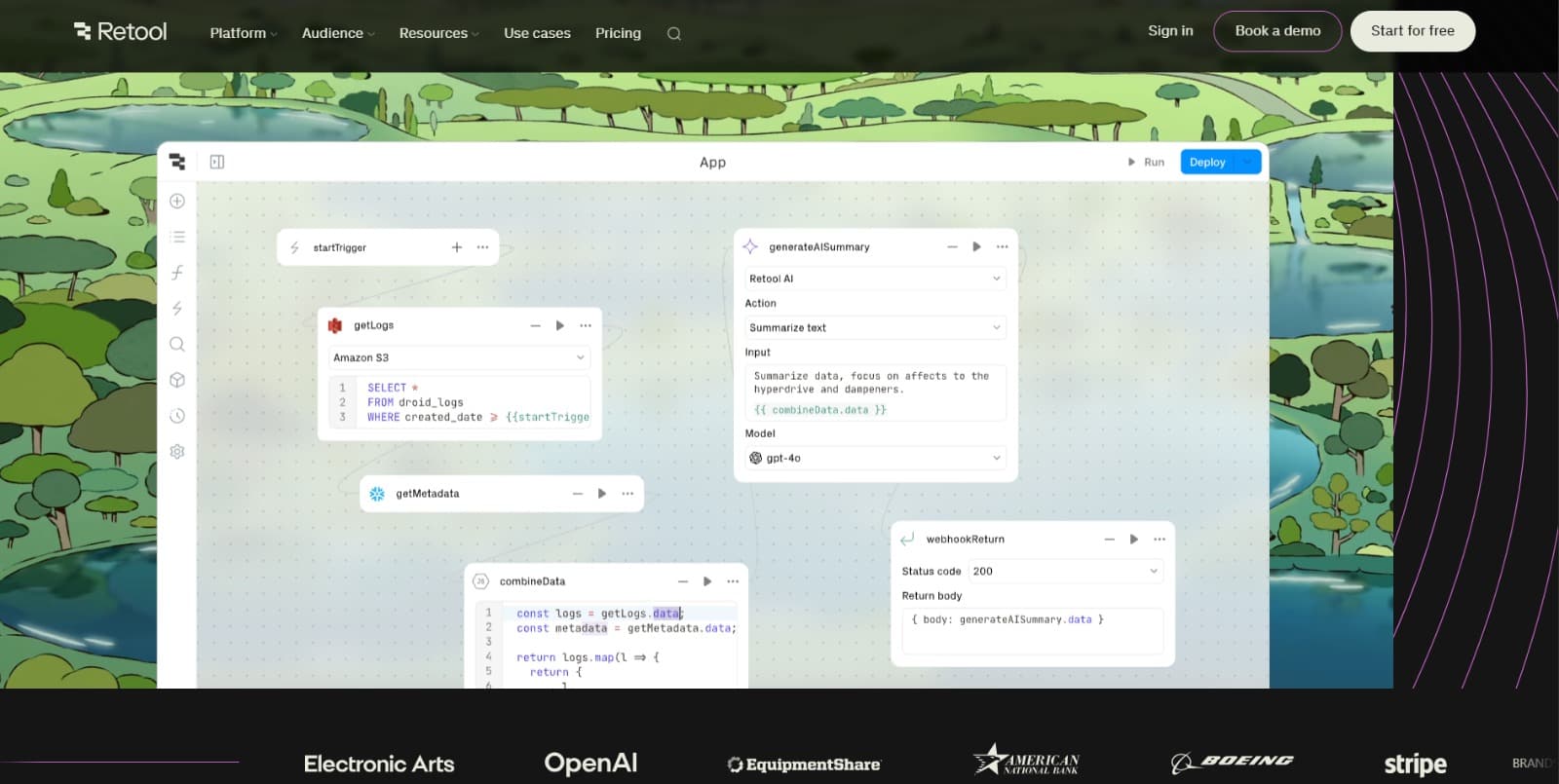The width and height of the screenshot is (1559, 784).
Task: Click the Run button in app toolbar
Action: (1146, 162)
